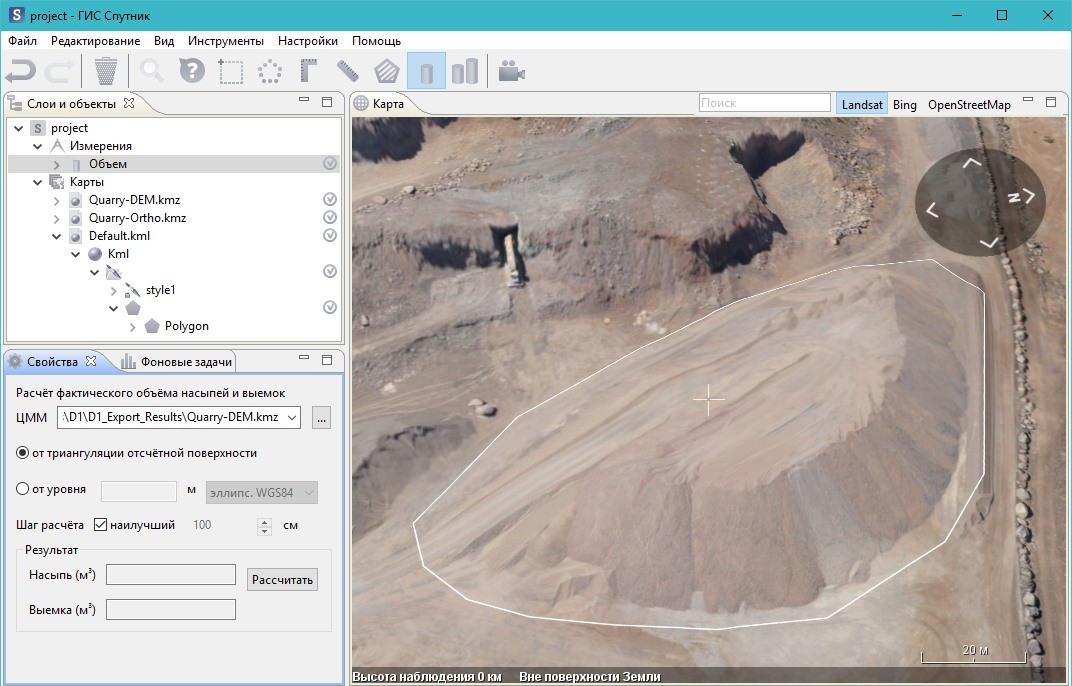Select the от уровня radio option
Image resolution: width=1072 pixels, height=686 pixels.
pos(23,489)
